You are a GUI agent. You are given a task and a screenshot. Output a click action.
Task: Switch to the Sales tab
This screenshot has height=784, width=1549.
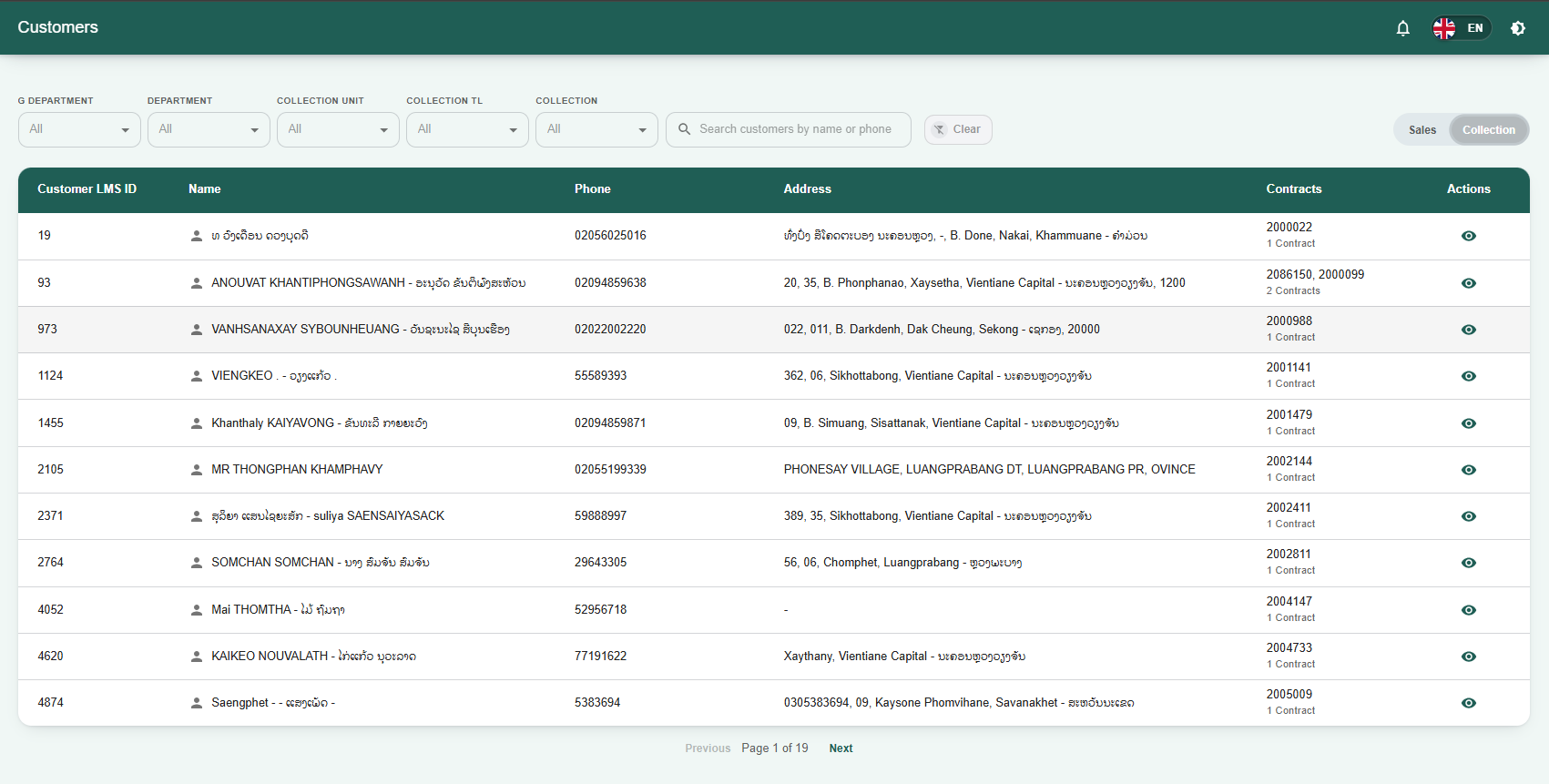coord(1422,130)
